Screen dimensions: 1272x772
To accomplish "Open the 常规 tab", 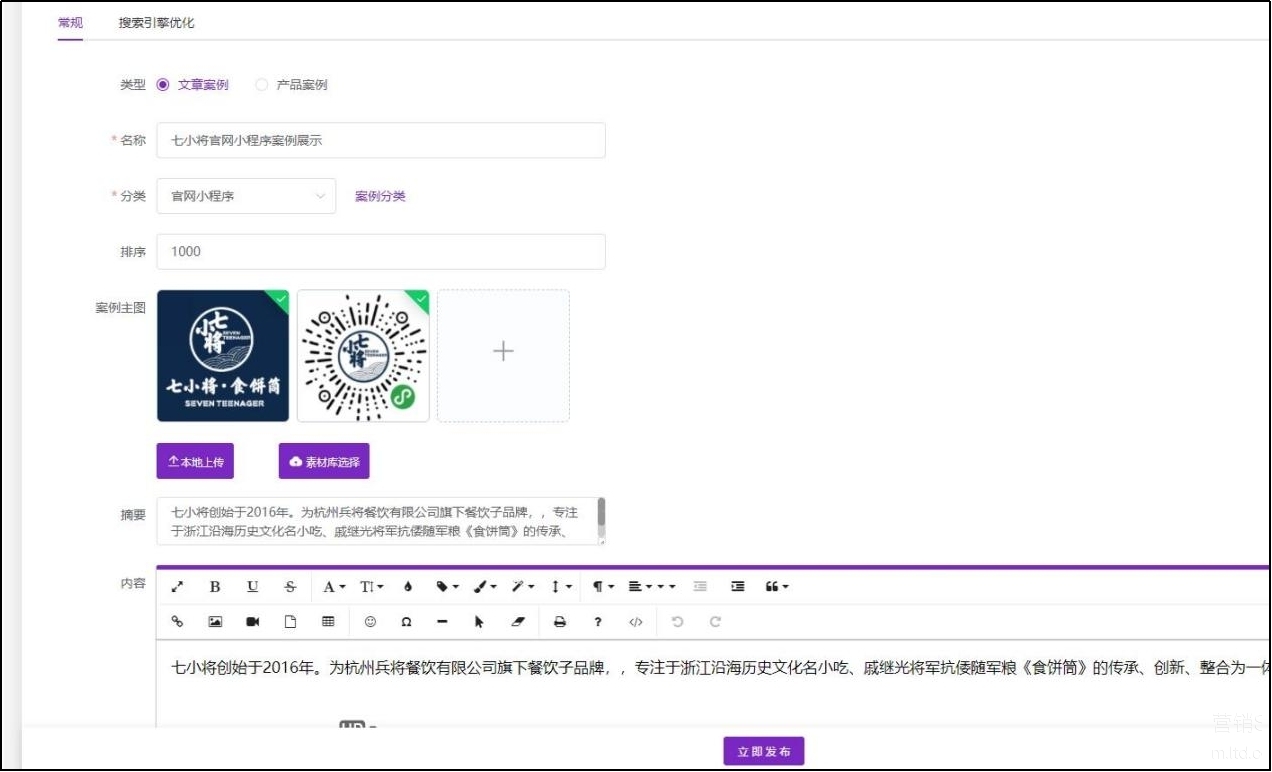I will pyautogui.click(x=70, y=23).
